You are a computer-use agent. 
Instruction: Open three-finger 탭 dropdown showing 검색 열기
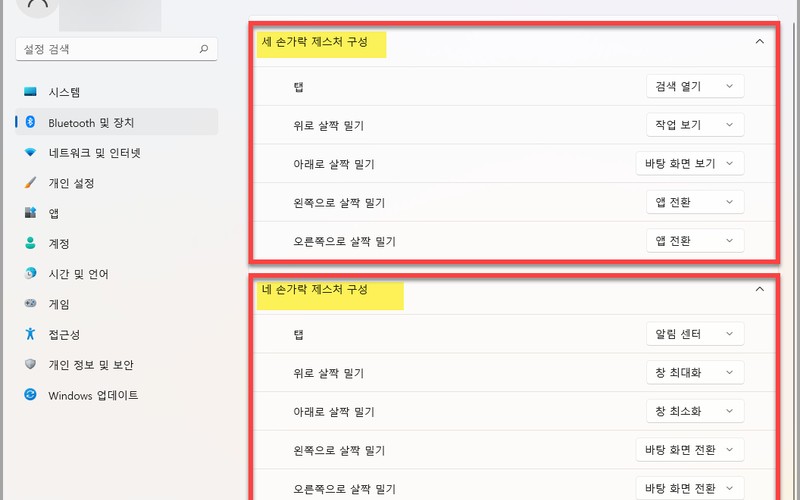point(695,86)
